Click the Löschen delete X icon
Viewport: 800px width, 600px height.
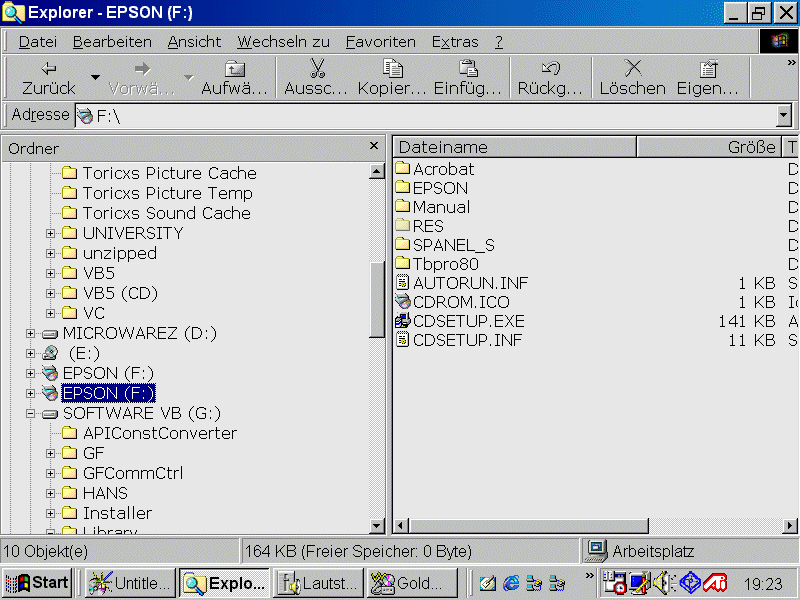coord(632,68)
